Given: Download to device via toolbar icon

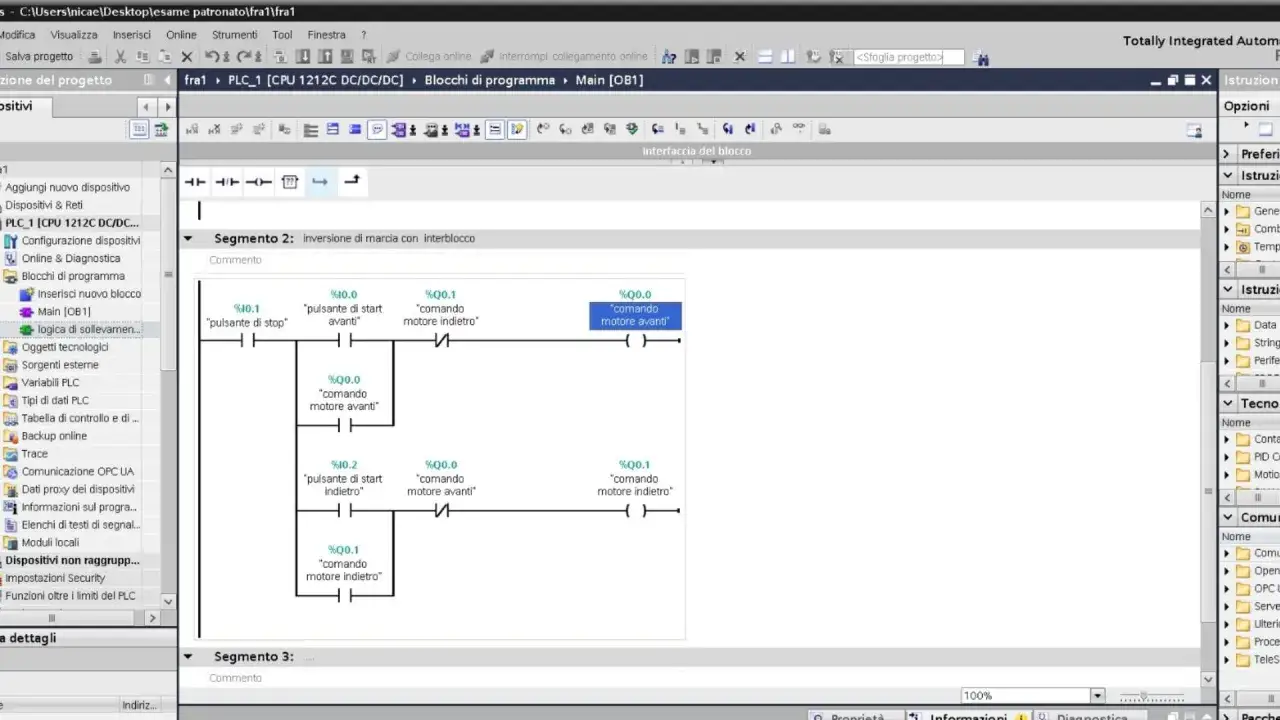Looking at the screenshot, I should [x=303, y=57].
